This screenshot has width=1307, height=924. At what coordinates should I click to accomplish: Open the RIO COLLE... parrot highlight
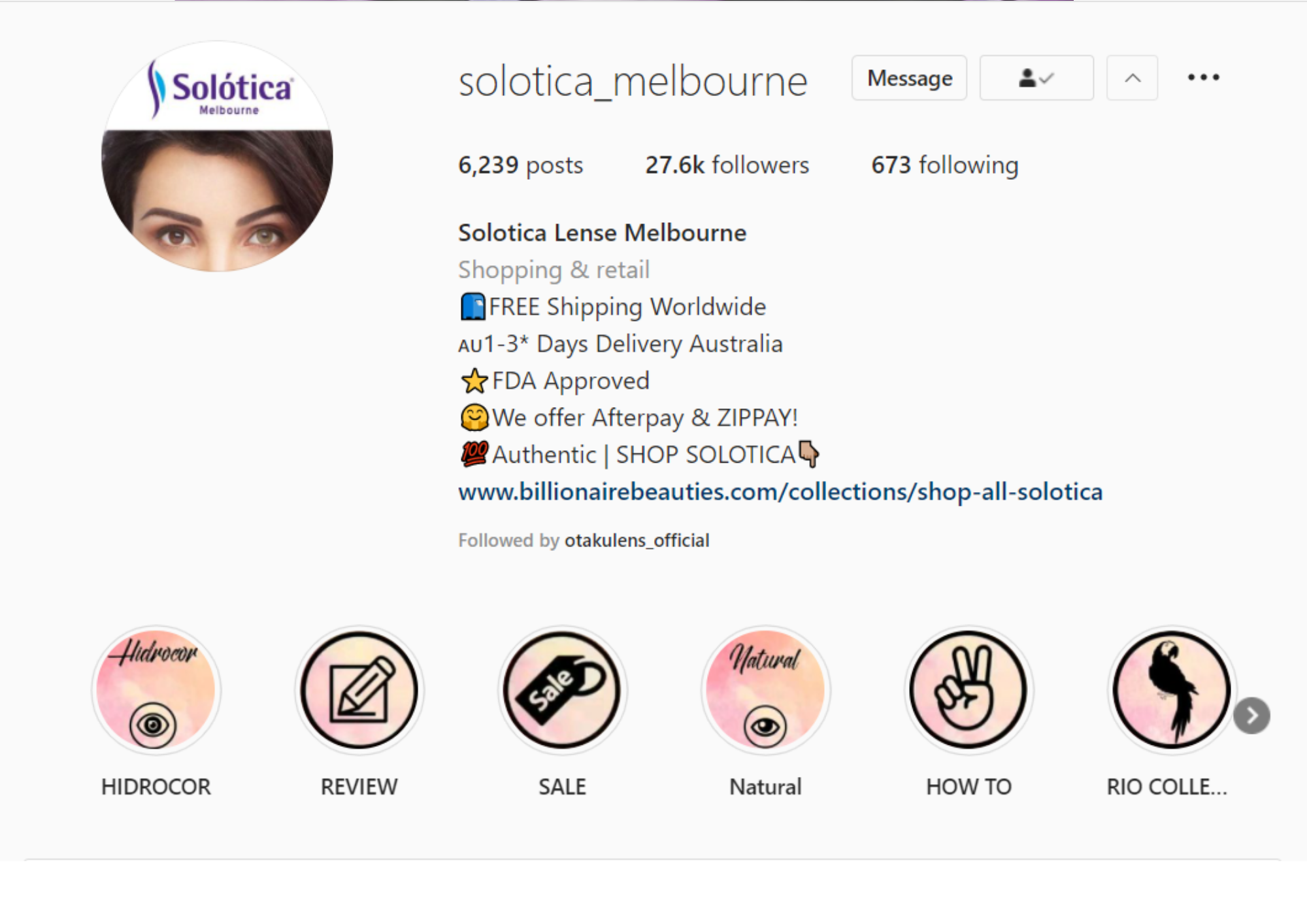[1172, 690]
